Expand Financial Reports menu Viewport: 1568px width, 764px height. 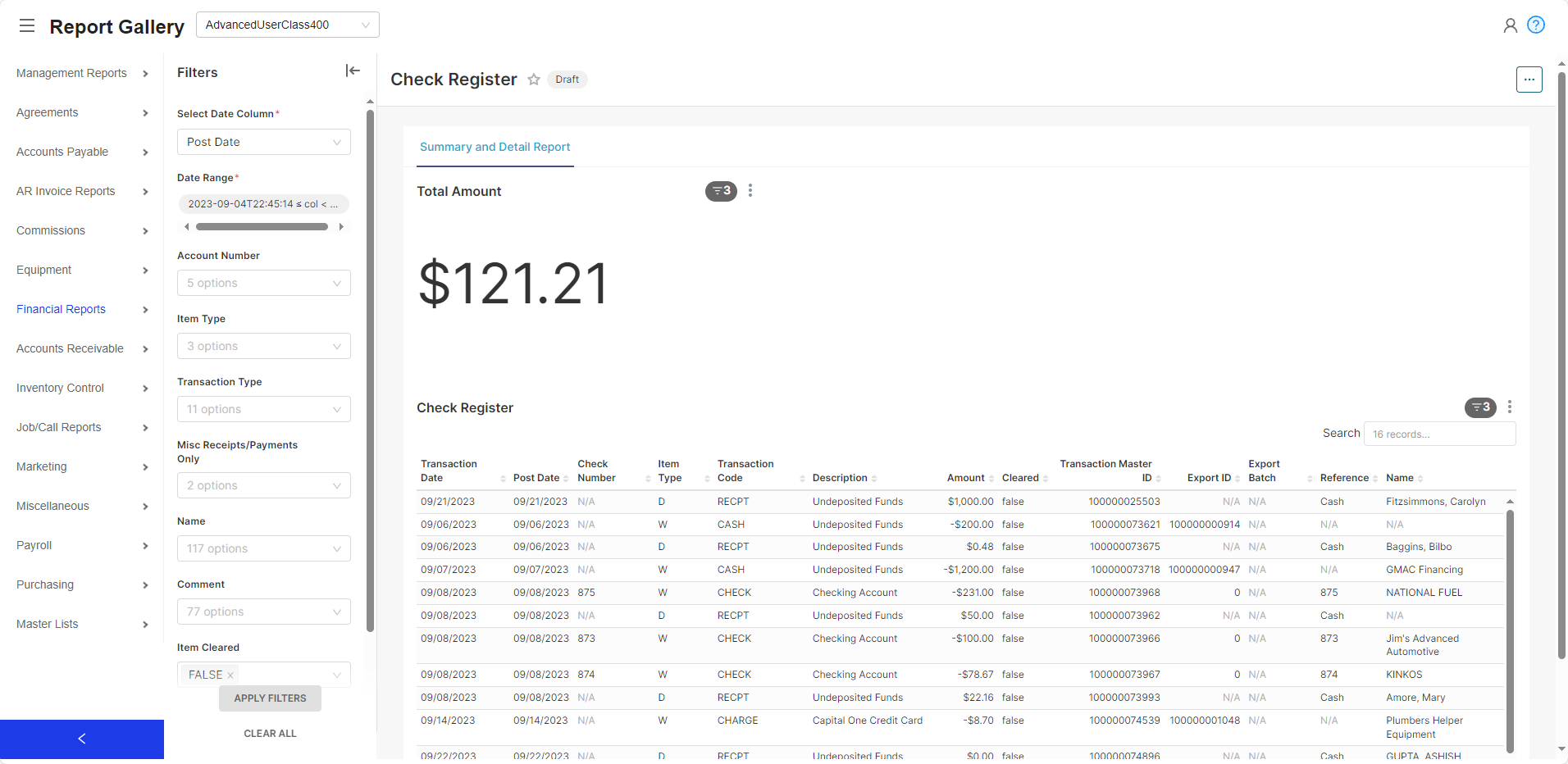click(82, 309)
